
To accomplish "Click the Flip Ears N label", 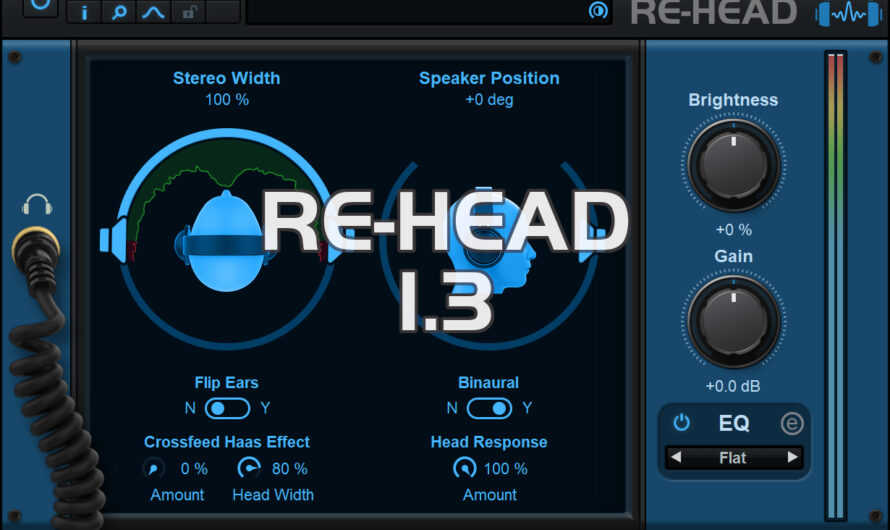I will [190, 408].
